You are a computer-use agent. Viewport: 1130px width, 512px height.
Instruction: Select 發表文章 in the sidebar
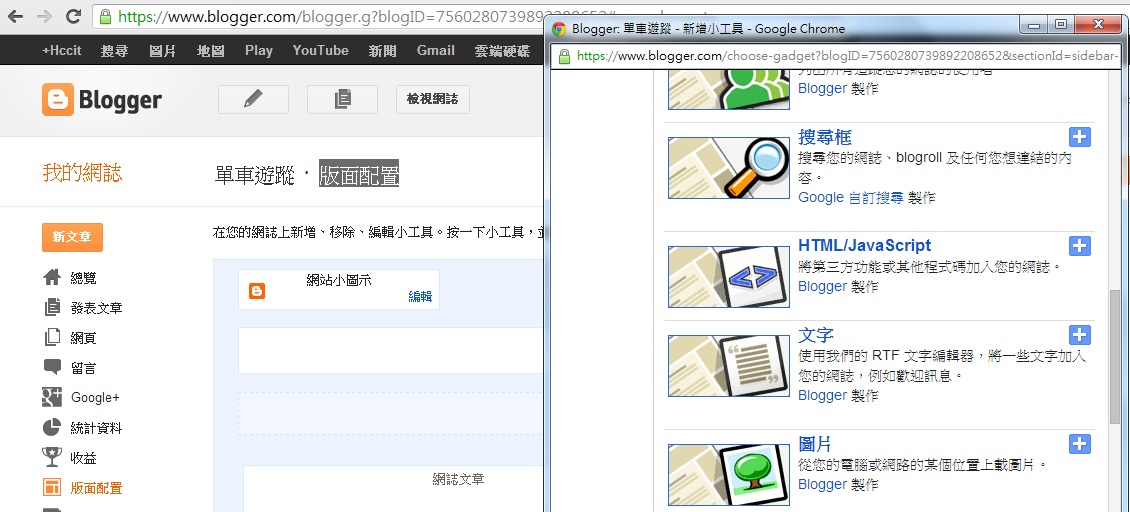tap(97, 308)
